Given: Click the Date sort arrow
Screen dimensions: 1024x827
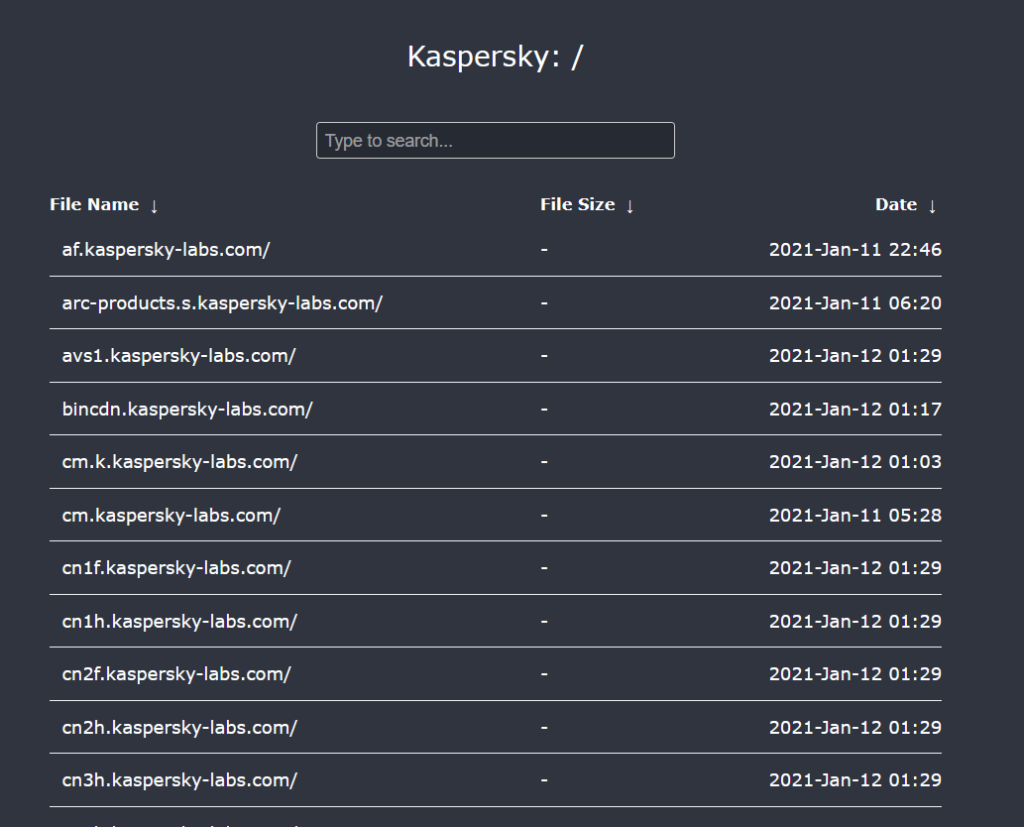Looking at the screenshot, I should point(932,206).
